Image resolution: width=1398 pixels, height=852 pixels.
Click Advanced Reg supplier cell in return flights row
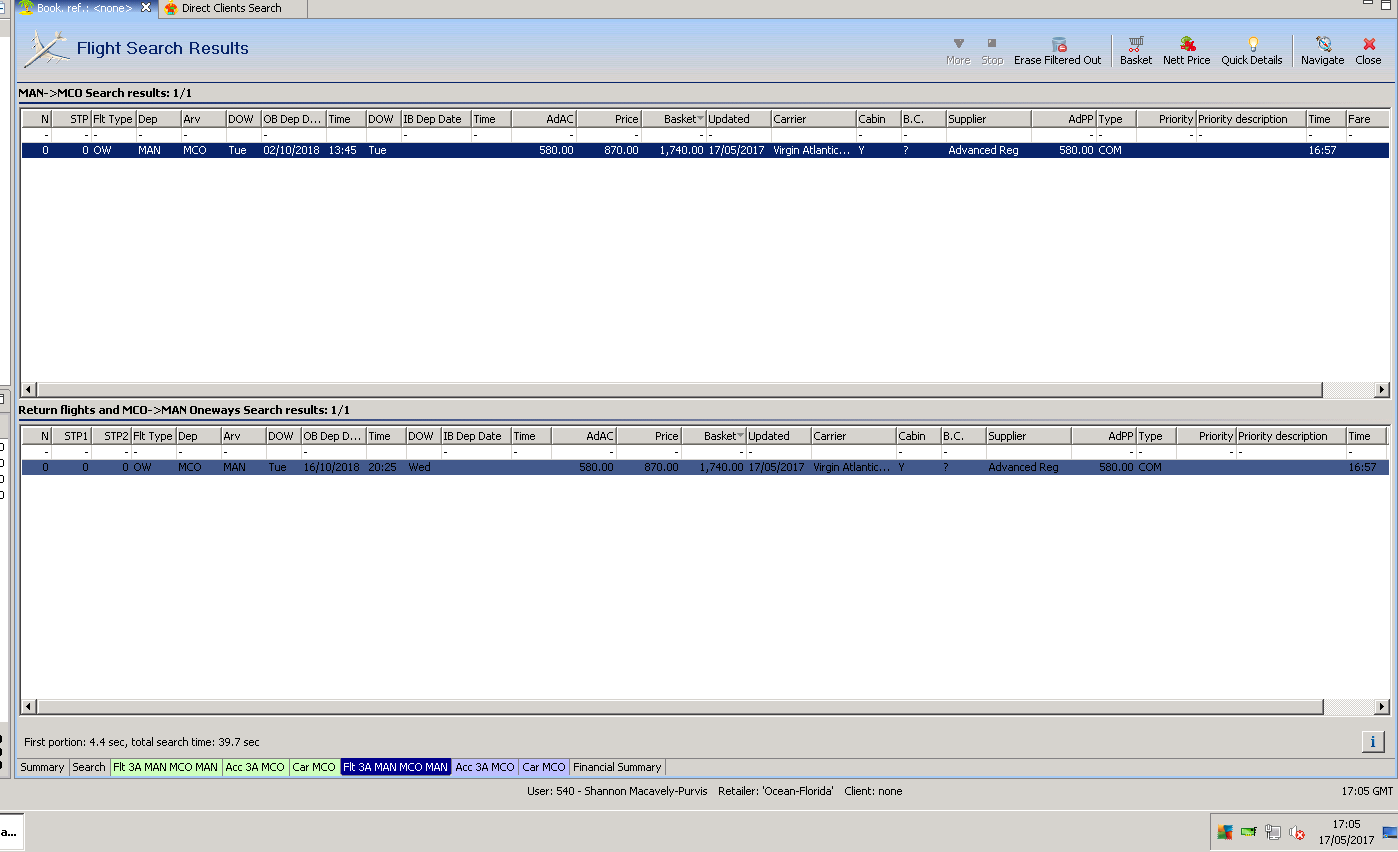[x=1028, y=467]
